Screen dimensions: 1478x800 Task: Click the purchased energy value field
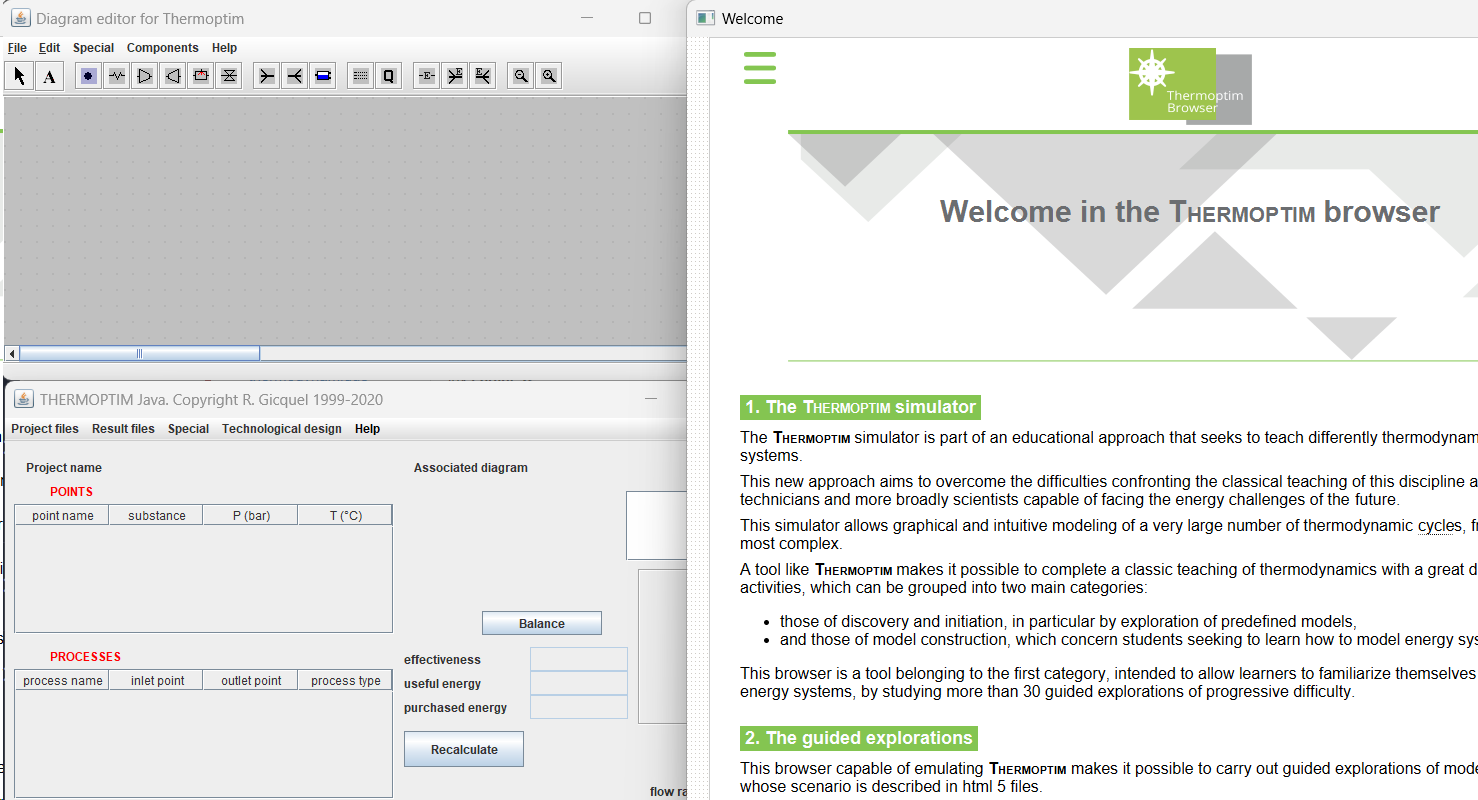point(579,707)
